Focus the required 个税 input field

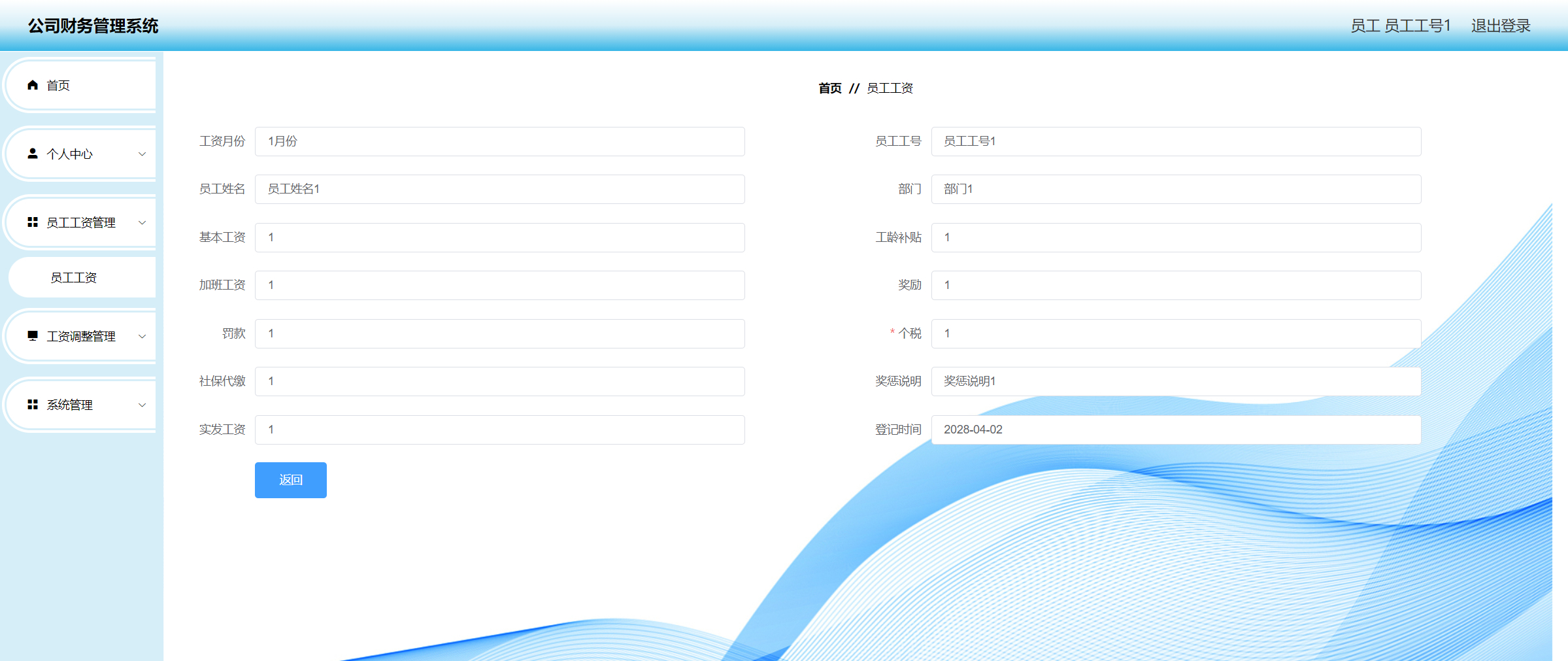1176,333
